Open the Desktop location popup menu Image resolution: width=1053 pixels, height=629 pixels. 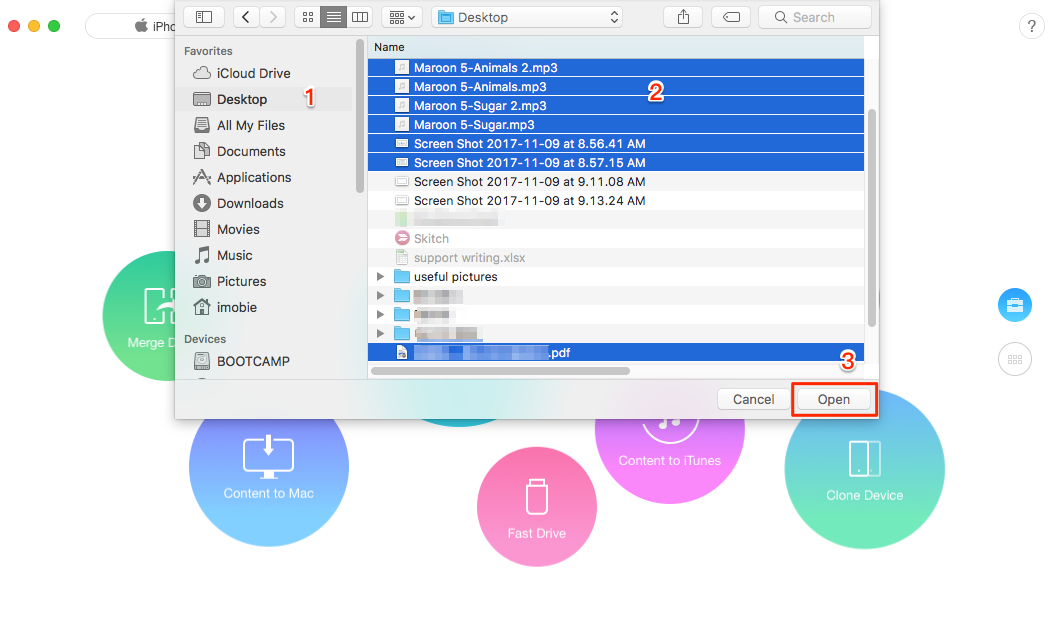527,17
